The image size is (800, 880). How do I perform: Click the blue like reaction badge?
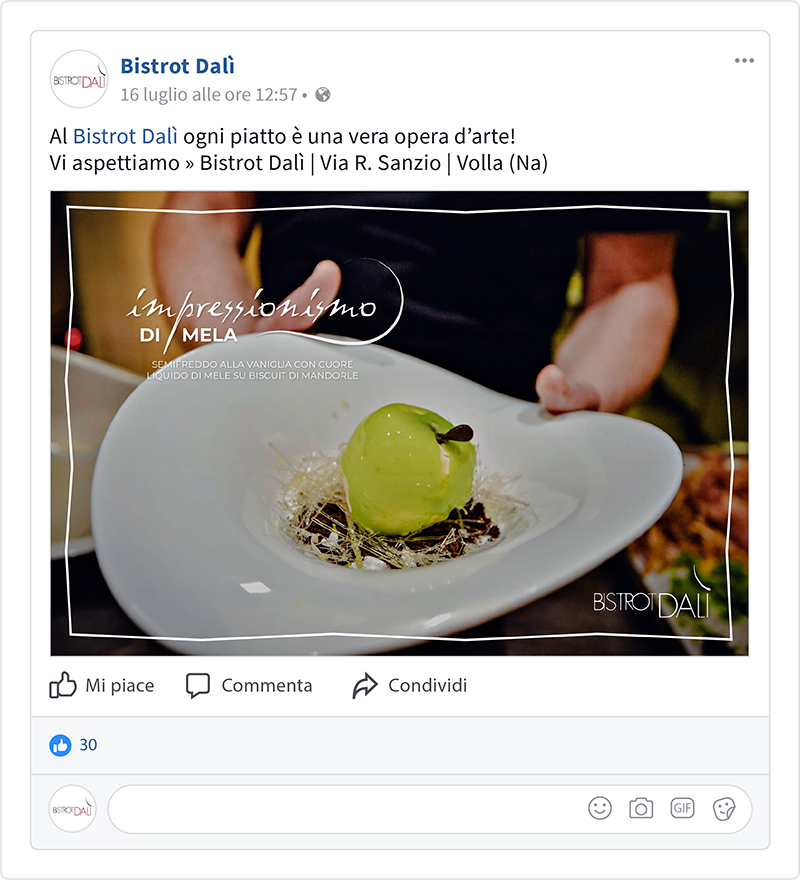60,745
